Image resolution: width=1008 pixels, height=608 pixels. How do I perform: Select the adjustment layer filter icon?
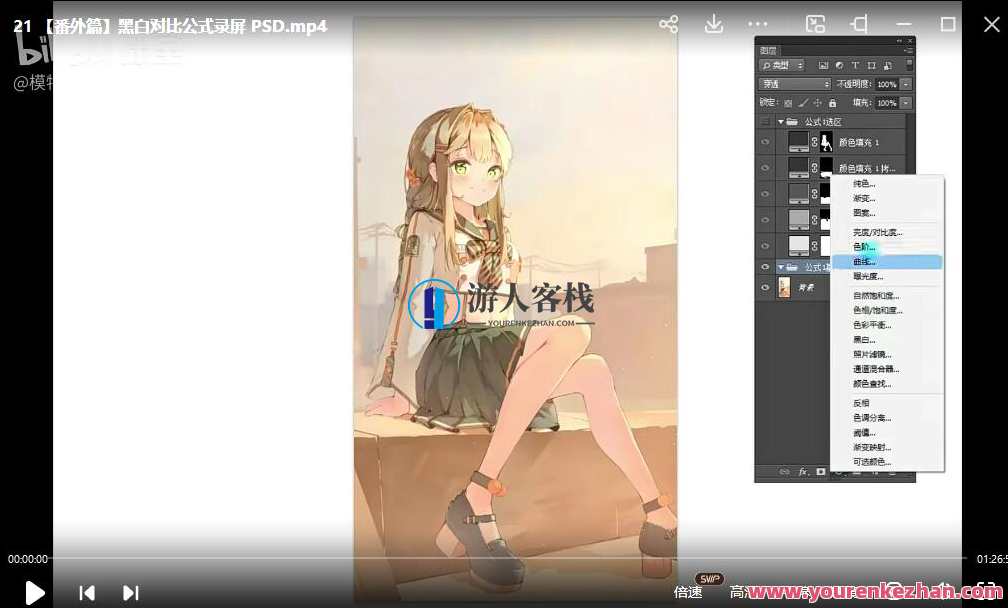tap(840, 65)
